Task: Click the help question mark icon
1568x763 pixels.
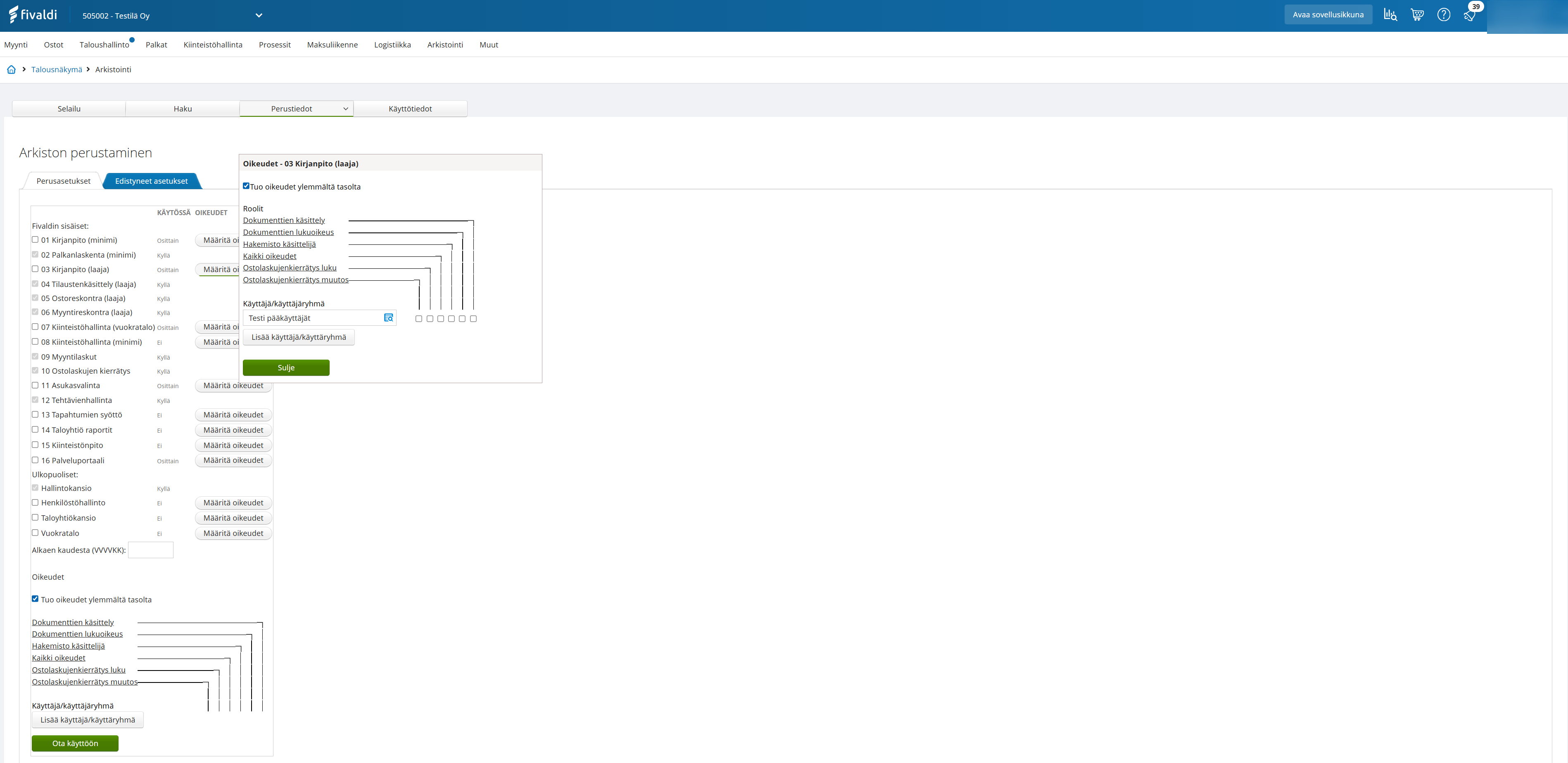Action: pyautogui.click(x=1443, y=14)
